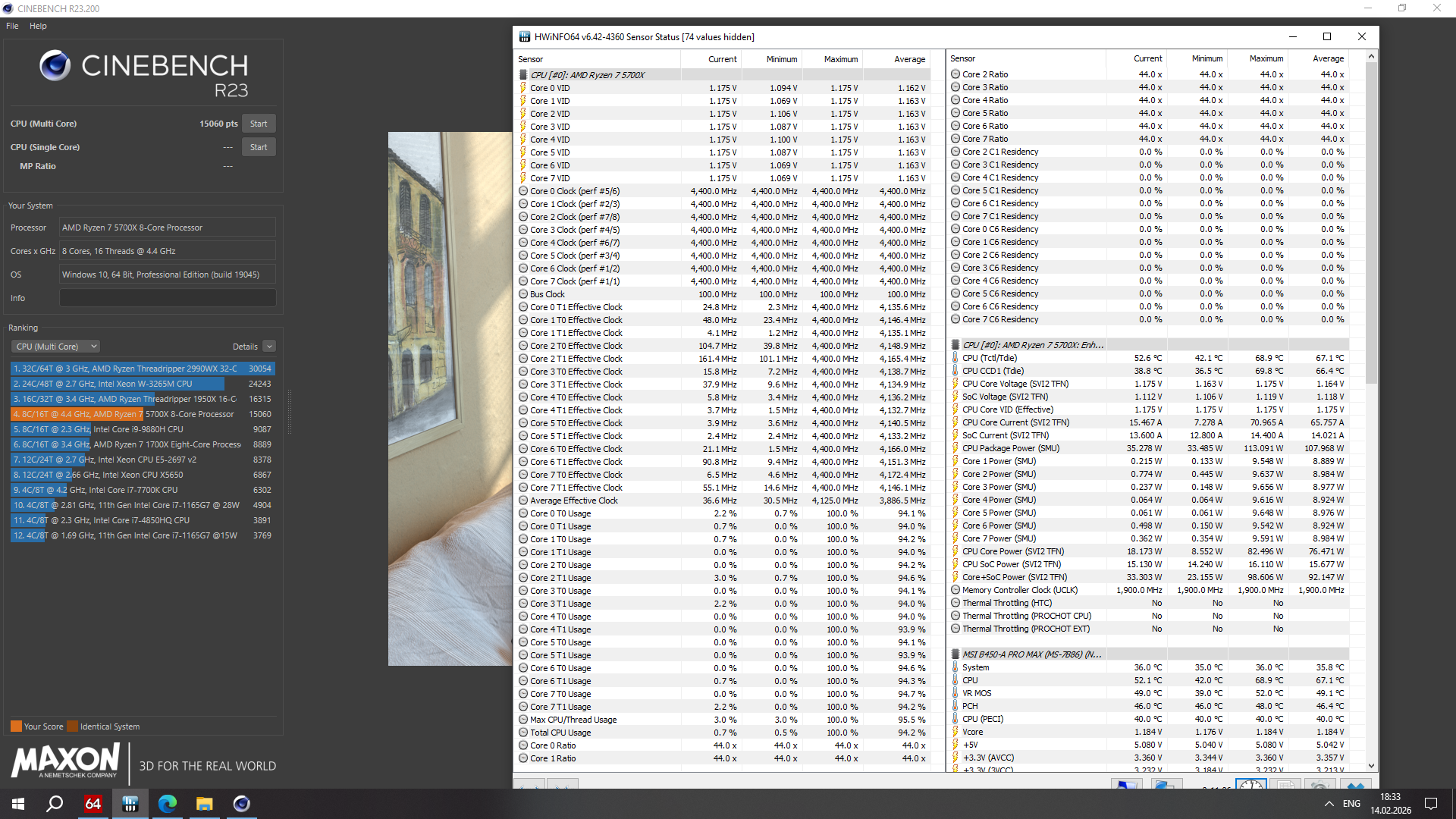
Task: Start the CPU Single Core test
Action: (259, 147)
